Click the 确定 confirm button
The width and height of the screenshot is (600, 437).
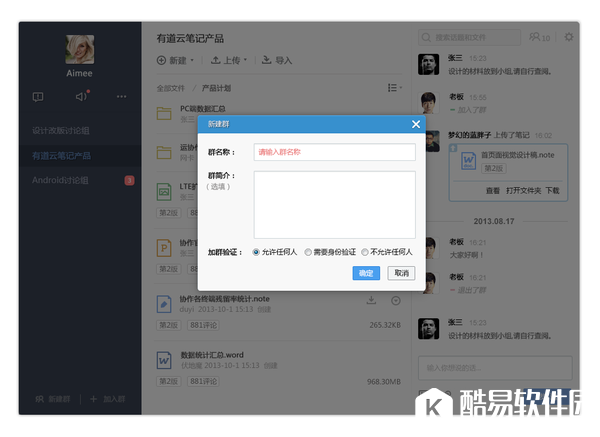tap(366, 273)
